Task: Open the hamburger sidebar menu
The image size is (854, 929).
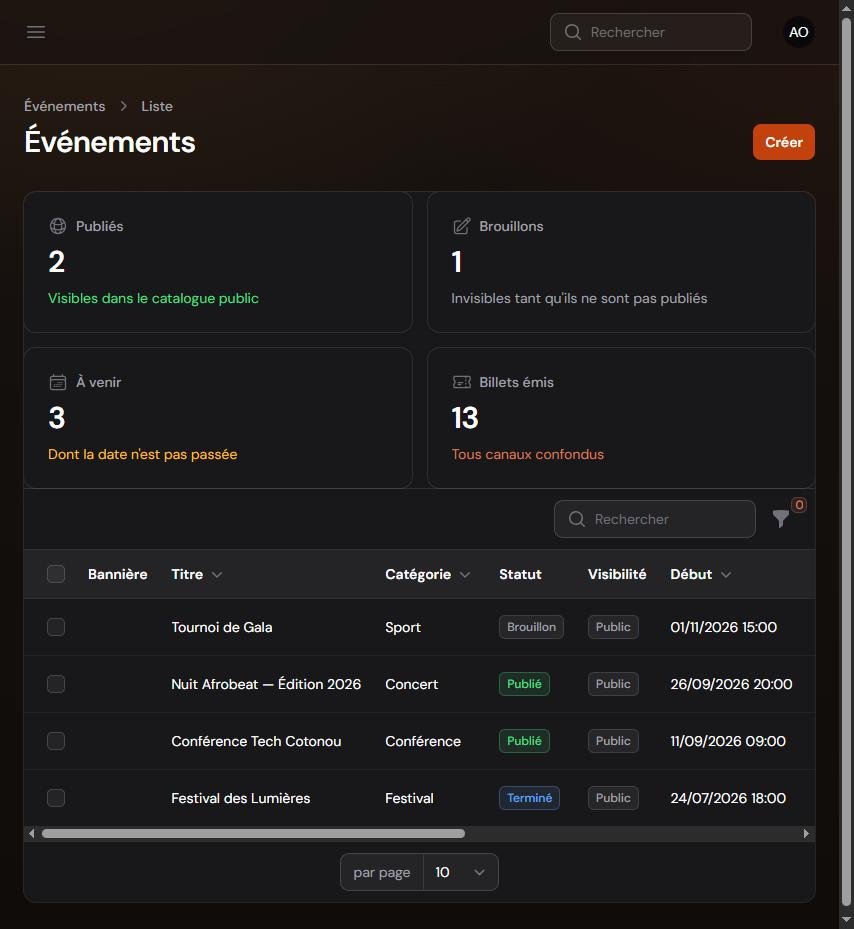Action: point(36,32)
